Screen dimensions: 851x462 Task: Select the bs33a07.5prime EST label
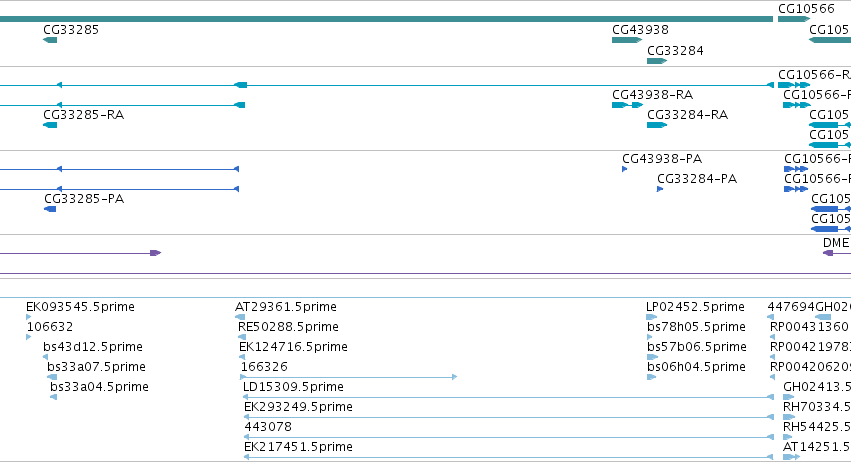[97, 367]
